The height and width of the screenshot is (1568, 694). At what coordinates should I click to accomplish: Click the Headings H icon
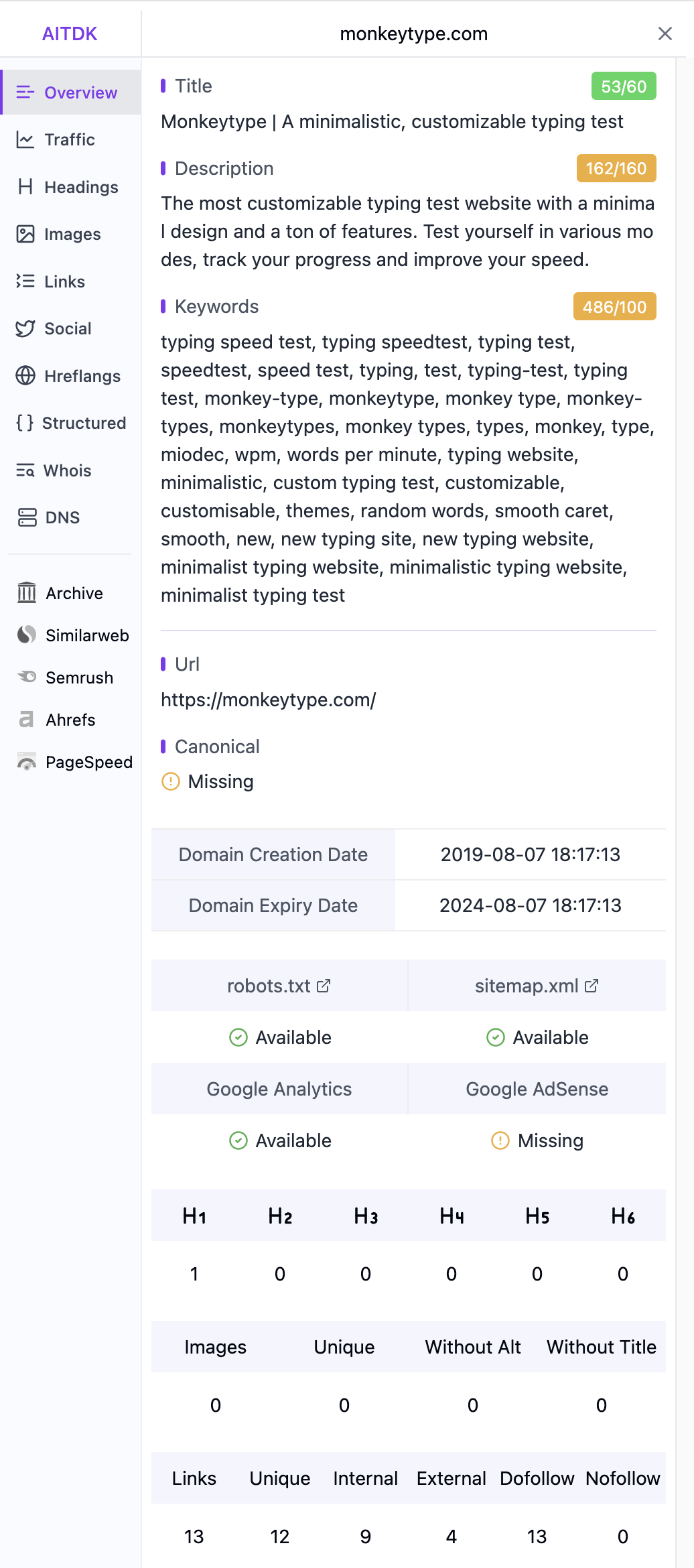(25, 187)
